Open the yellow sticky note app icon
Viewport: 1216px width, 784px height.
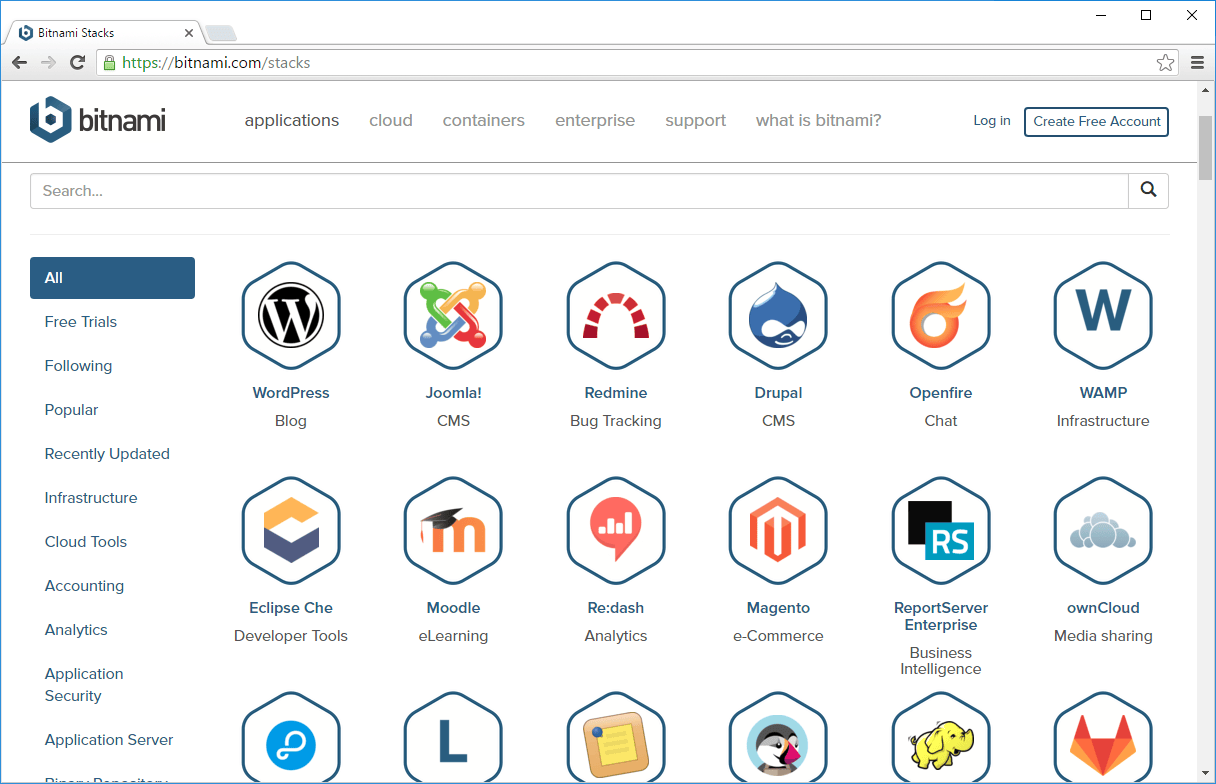(x=616, y=738)
